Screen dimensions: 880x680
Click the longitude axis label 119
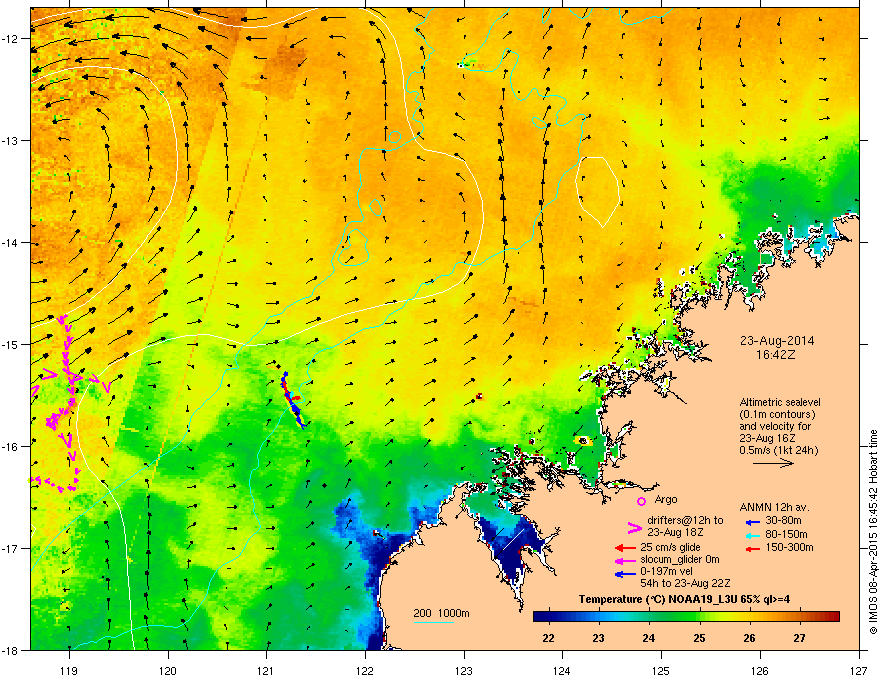68,670
